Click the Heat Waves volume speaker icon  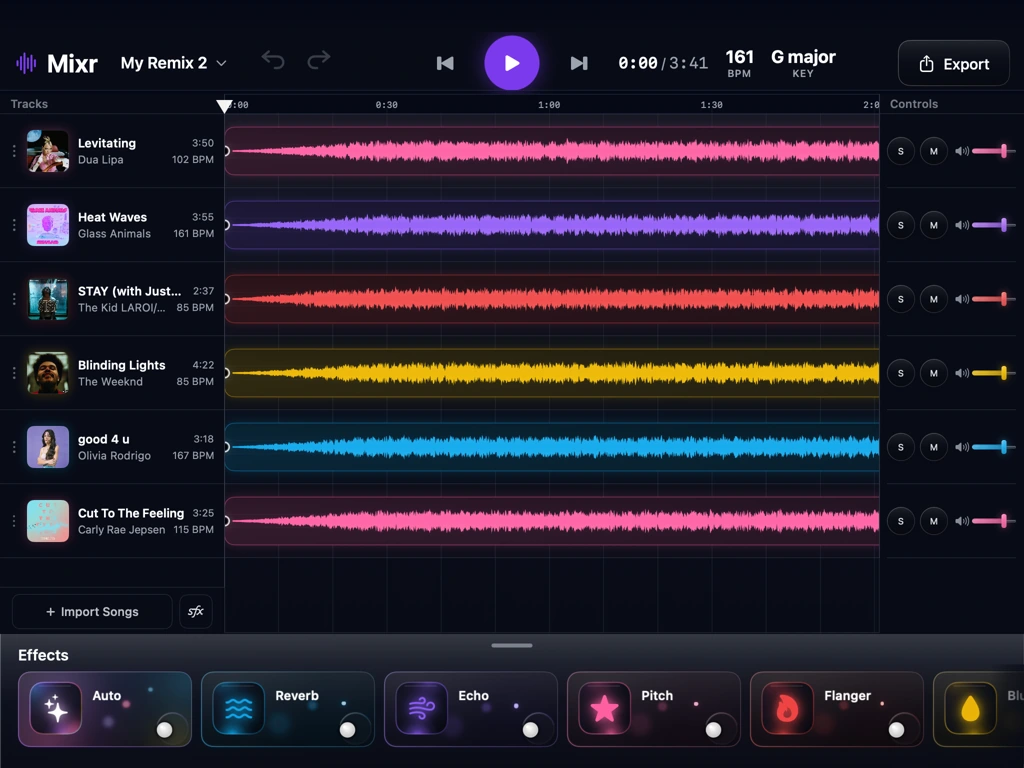[x=961, y=225]
